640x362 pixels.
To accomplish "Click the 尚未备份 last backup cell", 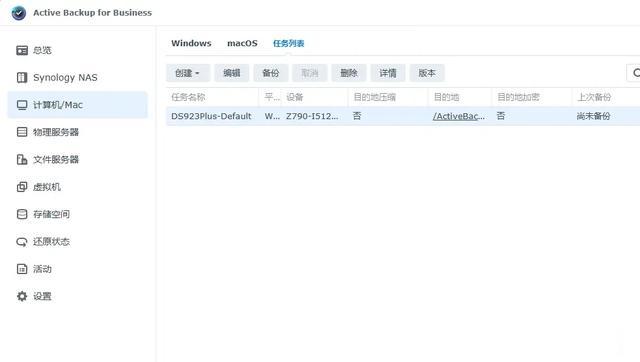I will (593, 116).
